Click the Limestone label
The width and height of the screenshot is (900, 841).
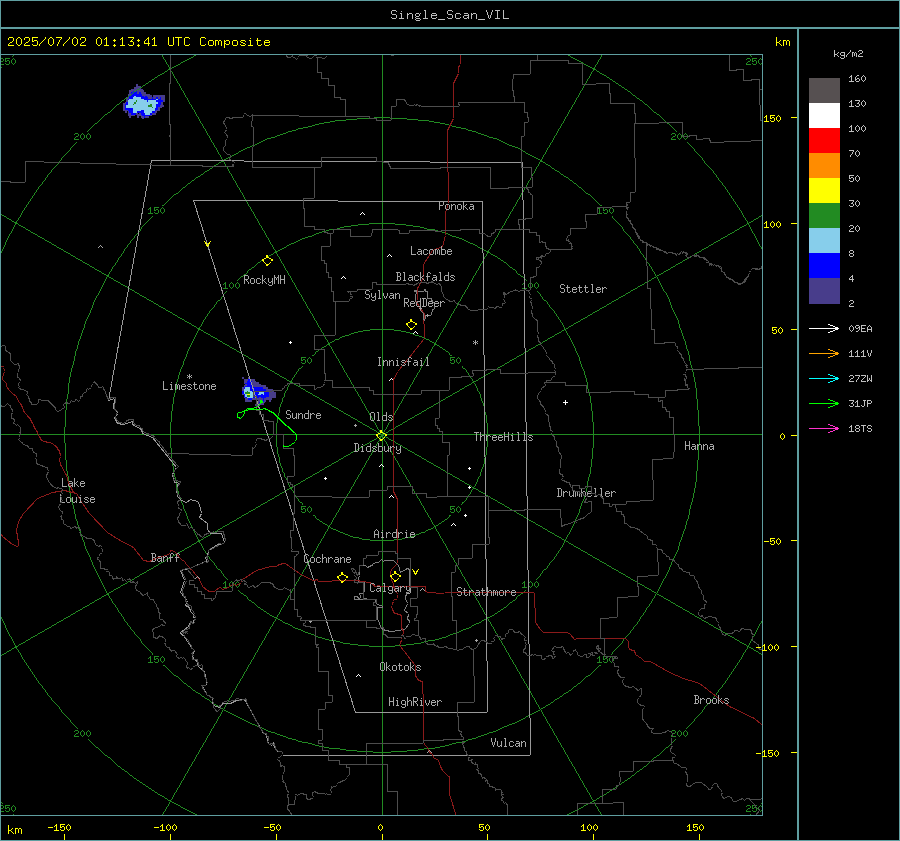point(189,386)
